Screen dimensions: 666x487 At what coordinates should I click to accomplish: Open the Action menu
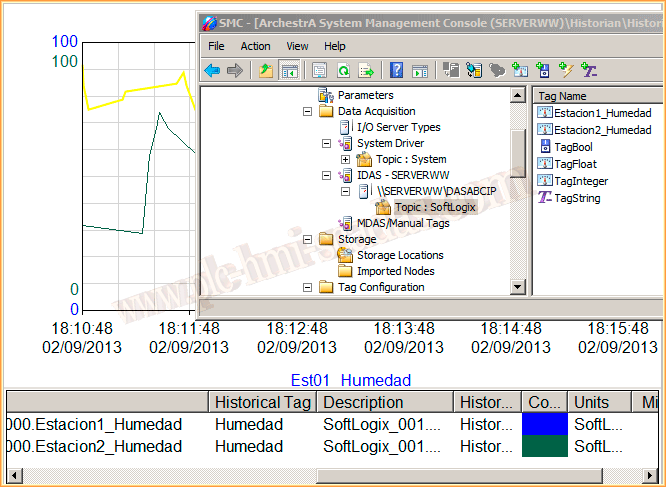(x=255, y=46)
